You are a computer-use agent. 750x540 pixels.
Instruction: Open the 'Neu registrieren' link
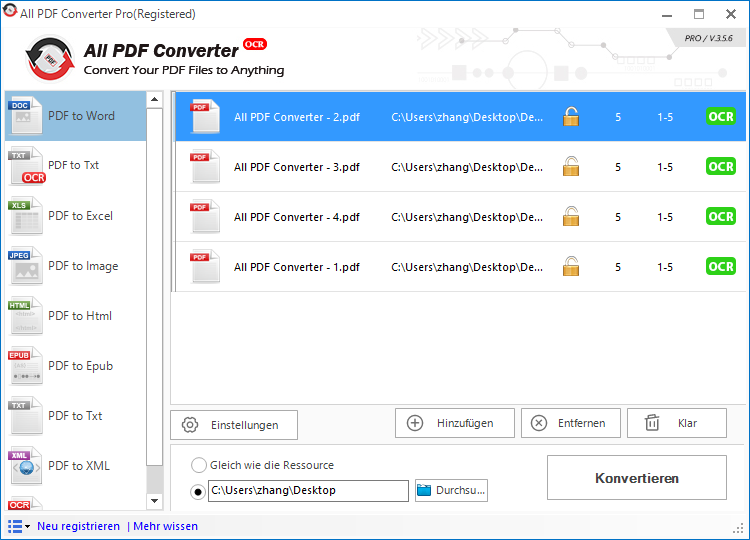point(78,526)
